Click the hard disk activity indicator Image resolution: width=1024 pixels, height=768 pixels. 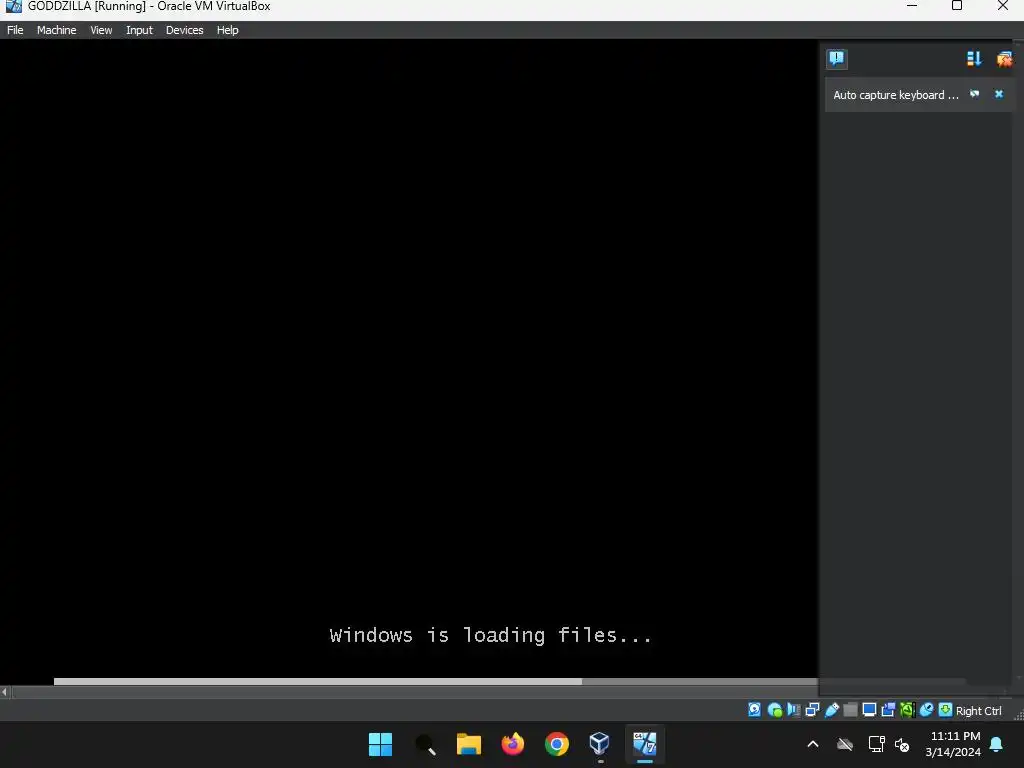click(754, 710)
